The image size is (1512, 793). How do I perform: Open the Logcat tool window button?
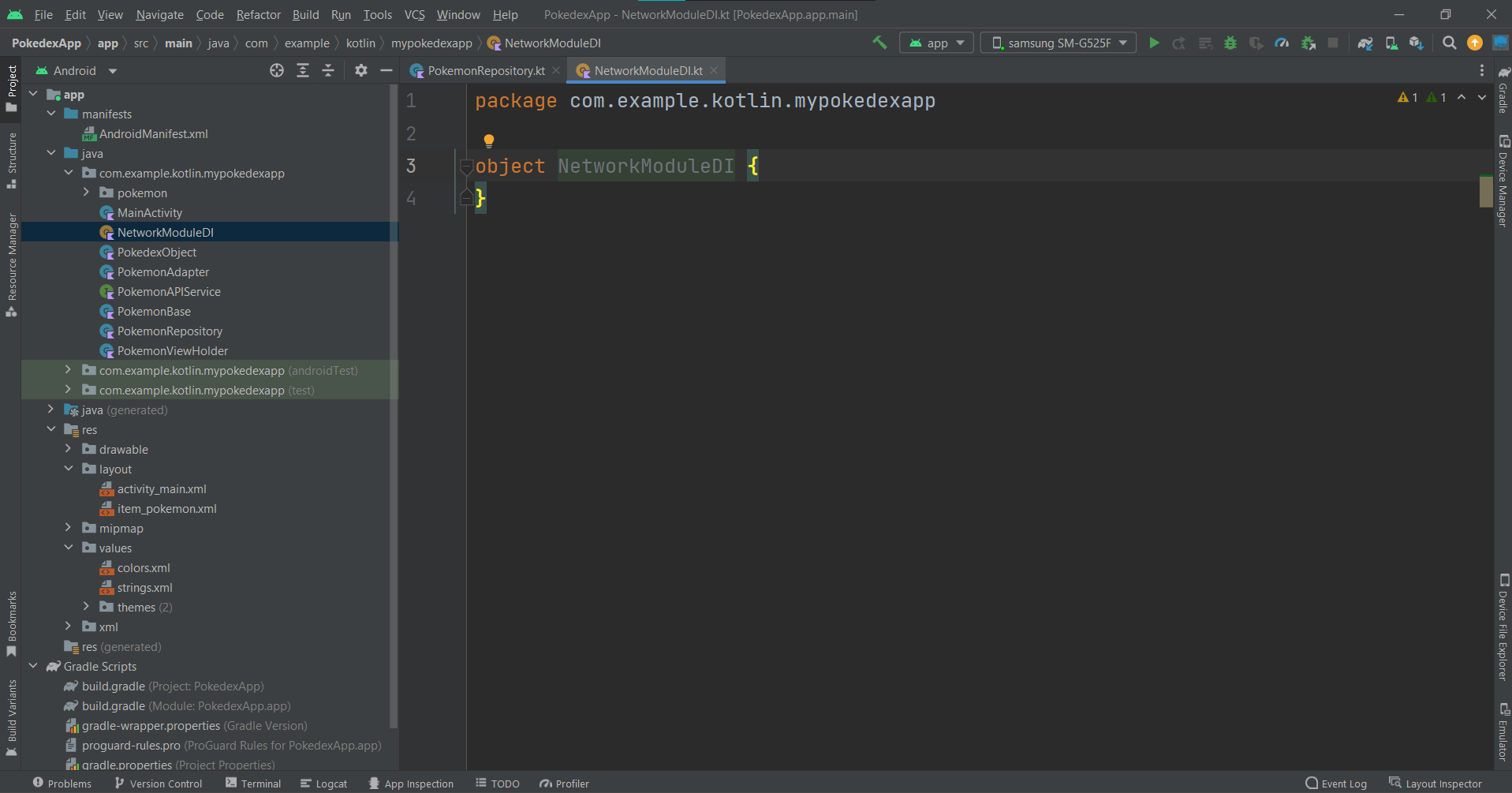(324, 784)
